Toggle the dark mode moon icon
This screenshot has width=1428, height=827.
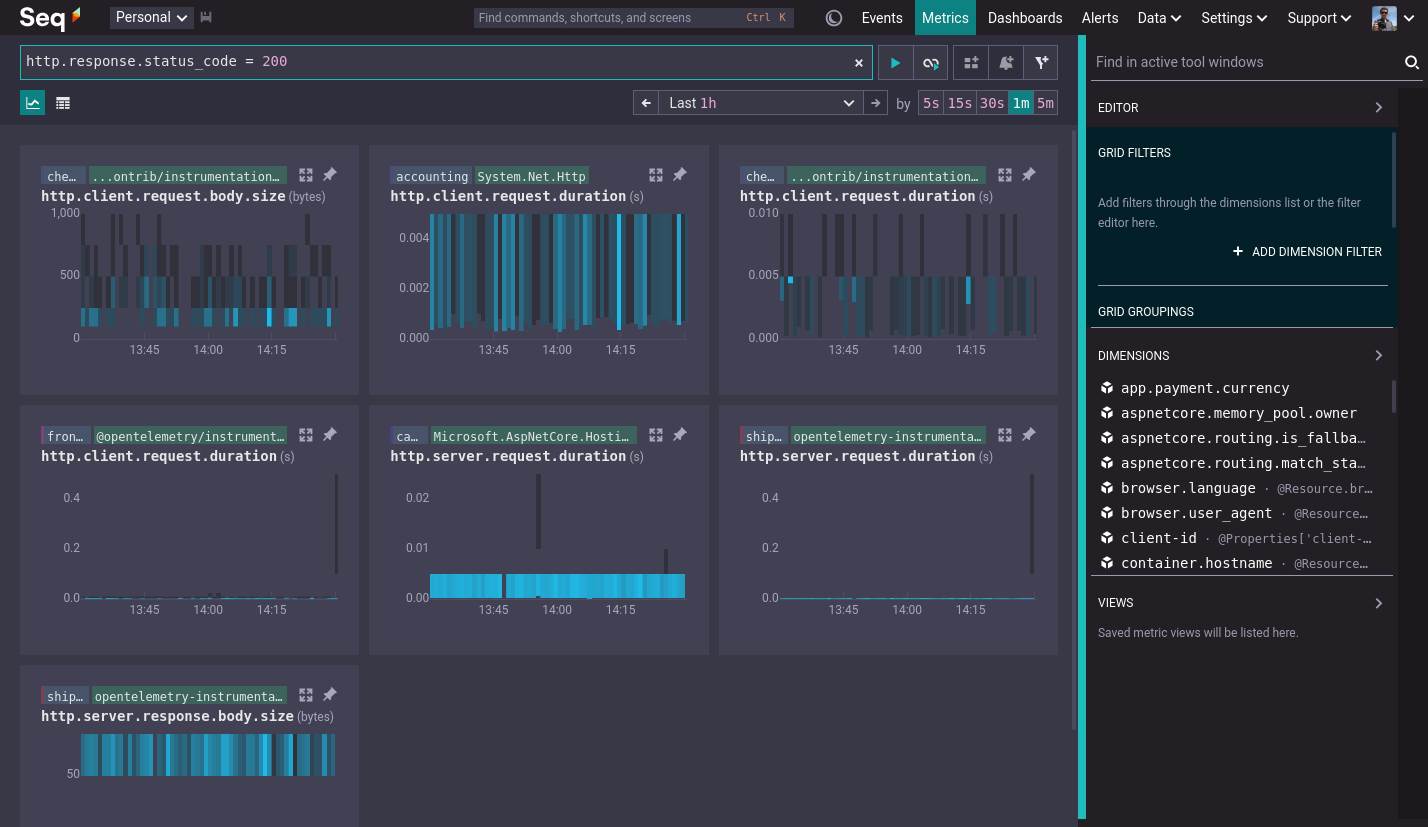(834, 18)
